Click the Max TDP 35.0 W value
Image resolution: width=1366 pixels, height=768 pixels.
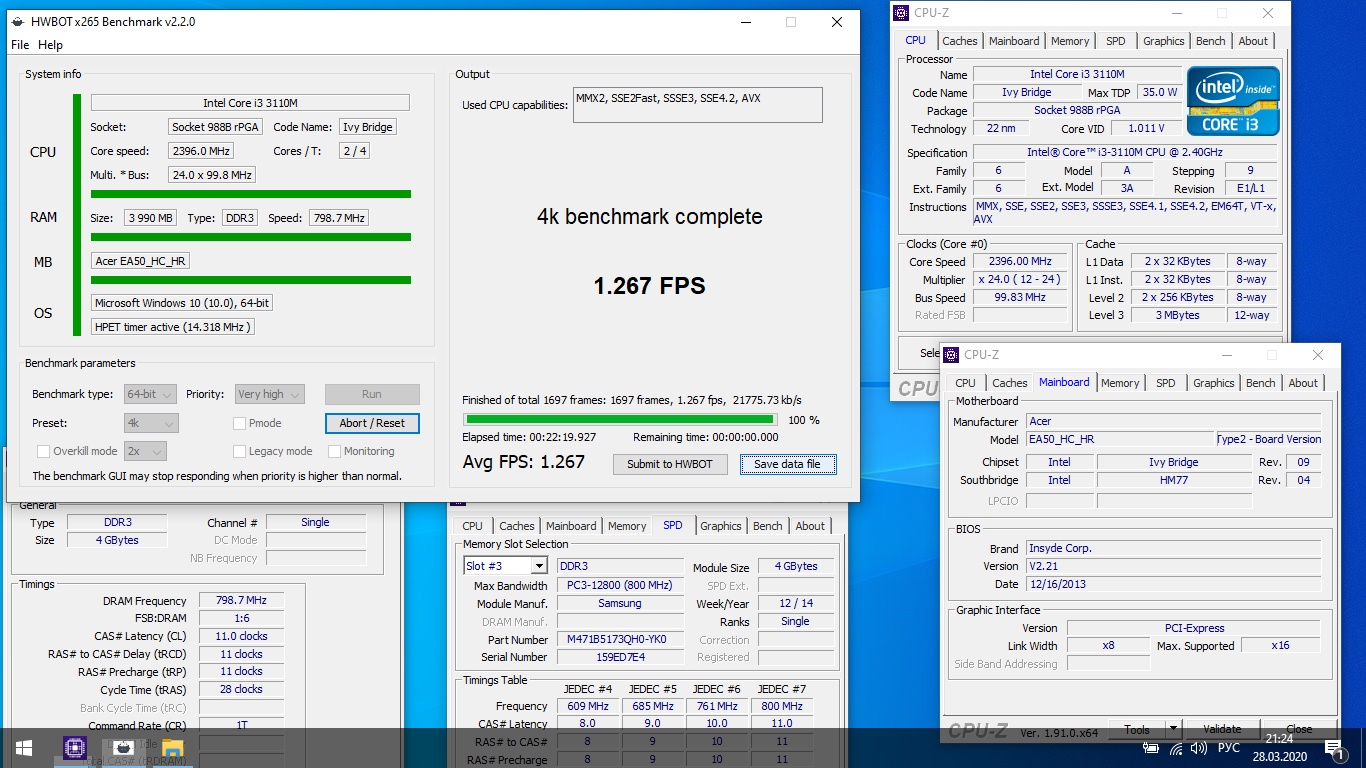(x=1160, y=92)
